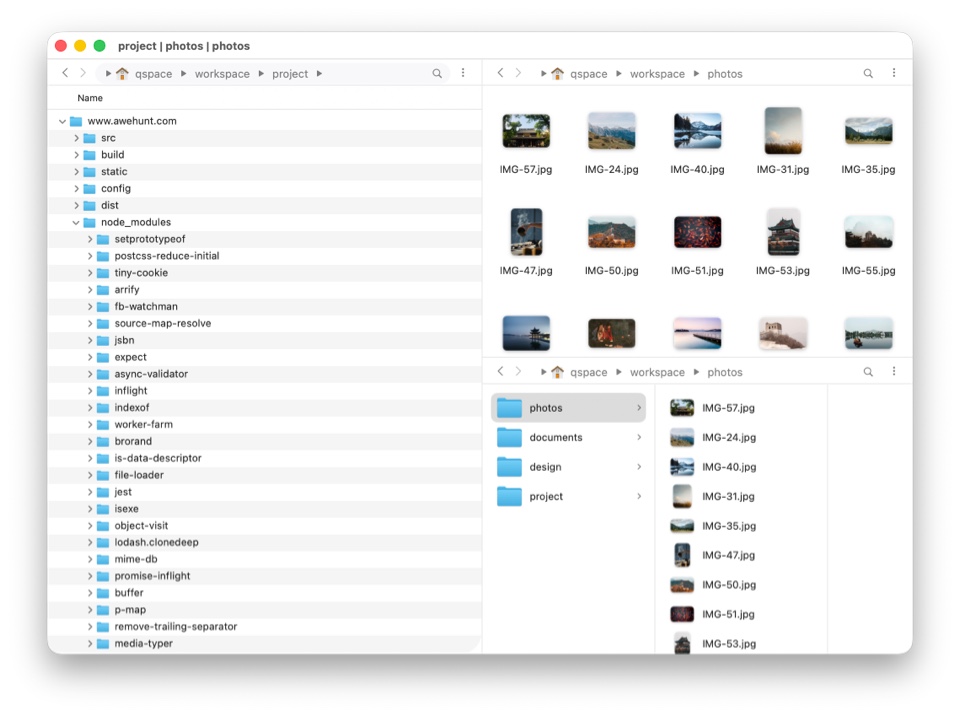This screenshot has height=715, width=960.
Task: Select IMG-47.jpg in the column list
Action: 728,555
